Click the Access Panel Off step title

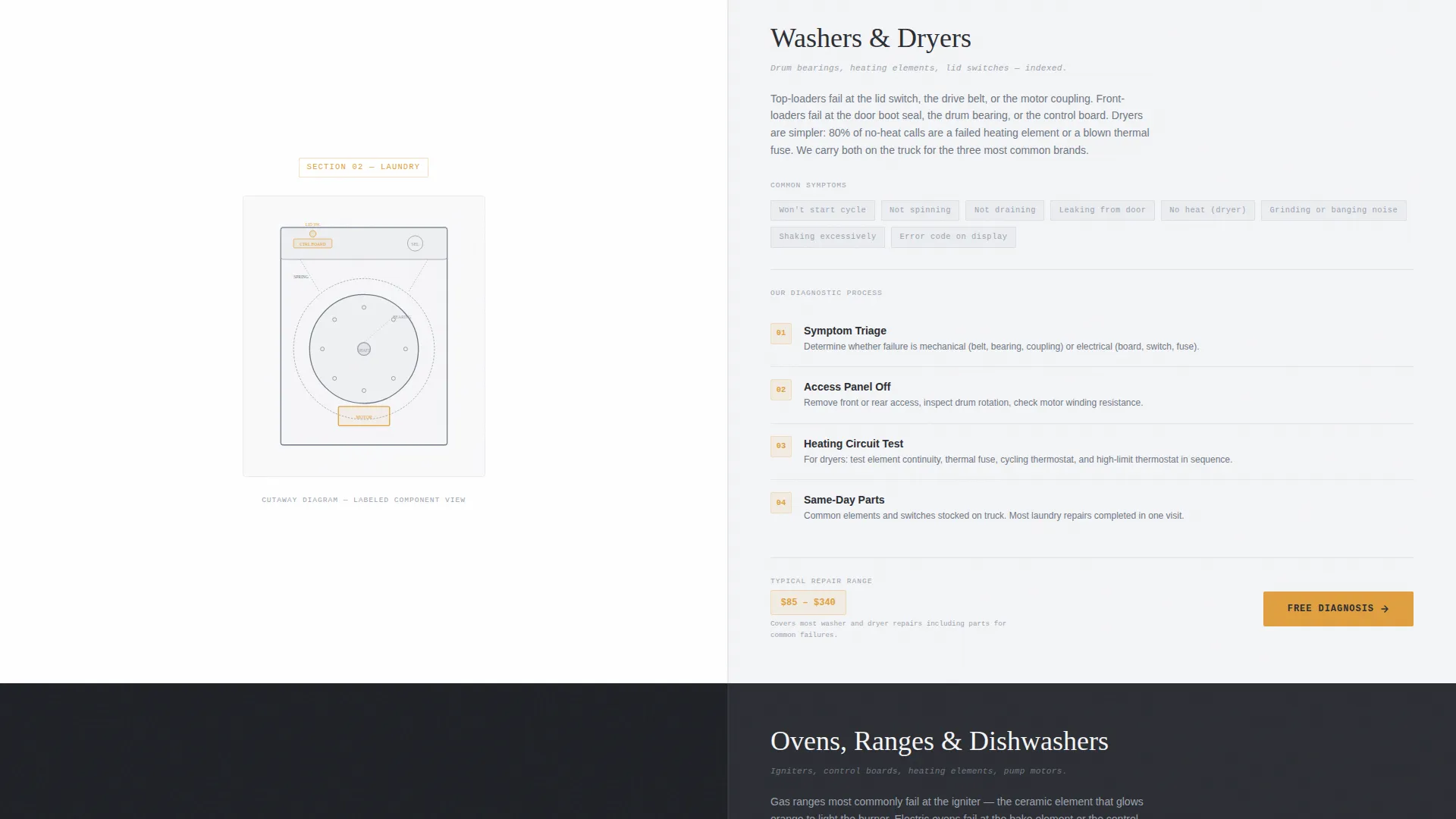[x=847, y=387]
